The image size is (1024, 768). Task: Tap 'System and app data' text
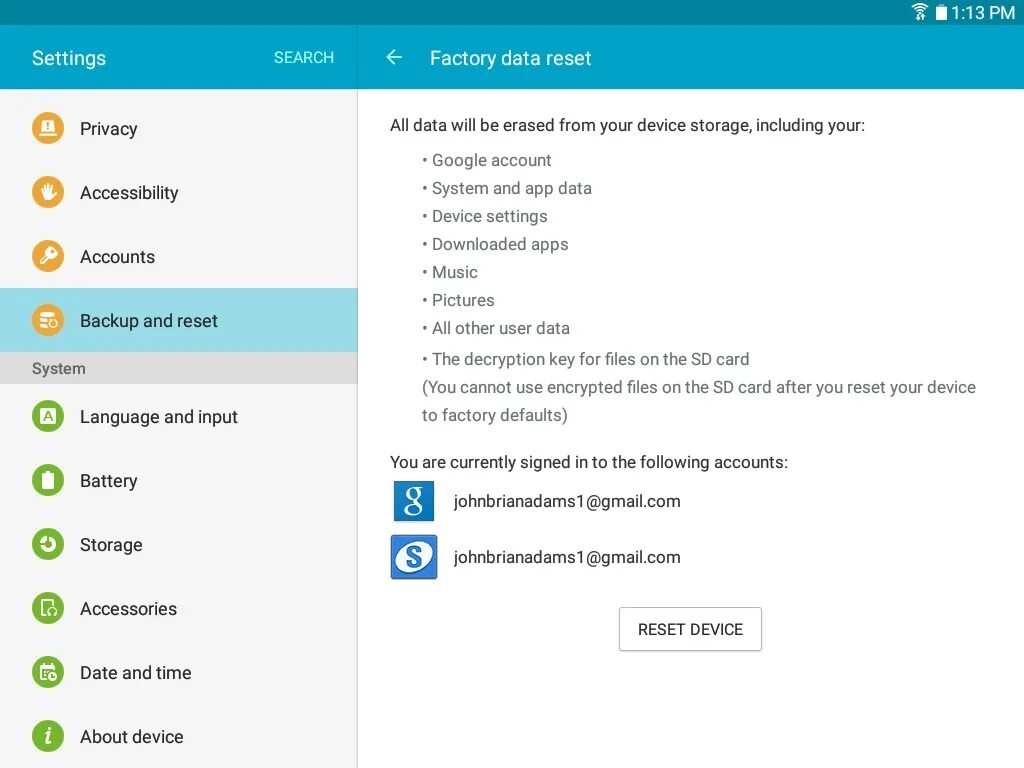coord(511,188)
